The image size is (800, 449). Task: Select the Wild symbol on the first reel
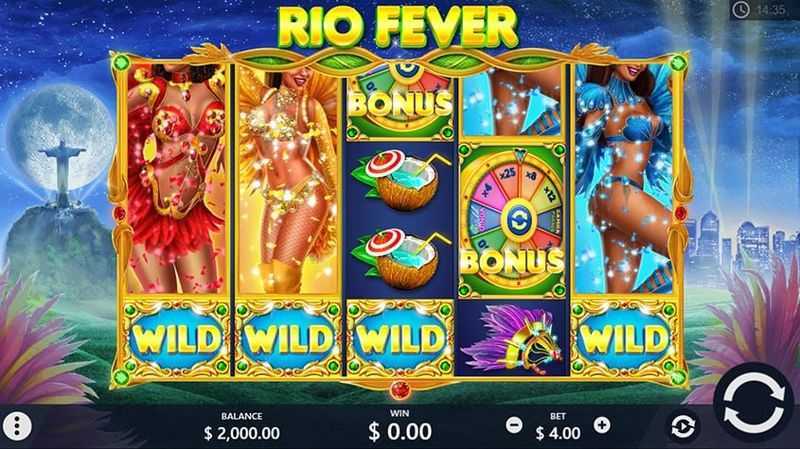pyautogui.click(x=175, y=339)
